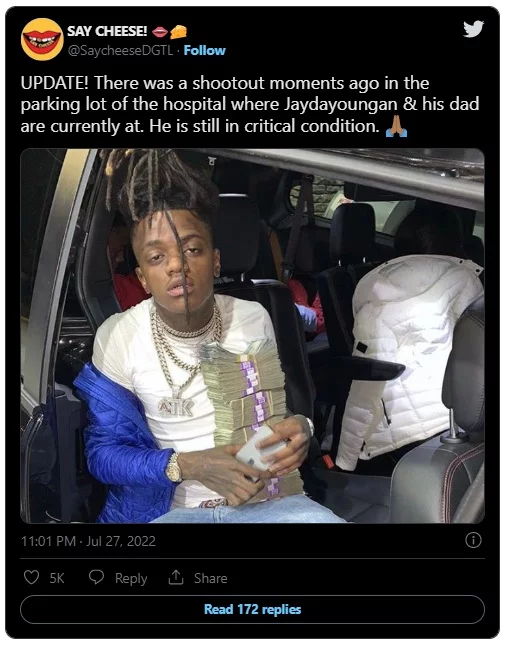Viewport: 507px width, 649px height.
Task: Click the word Jaydayoungan in tweet text
Action: pyautogui.click(x=341, y=104)
